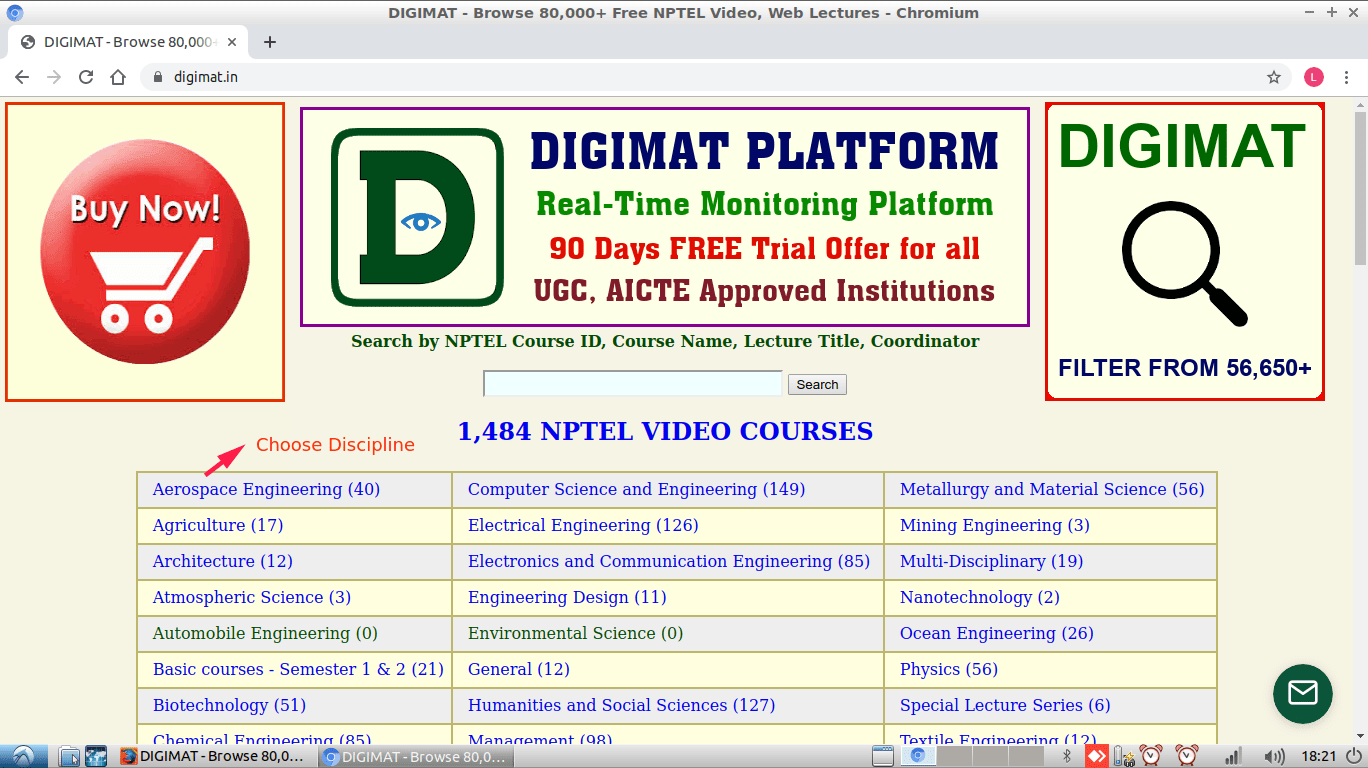Image resolution: width=1368 pixels, height=768 pixels.
Task: Open Biotechnology (51) discipline
Action: (x=229, y=705)
